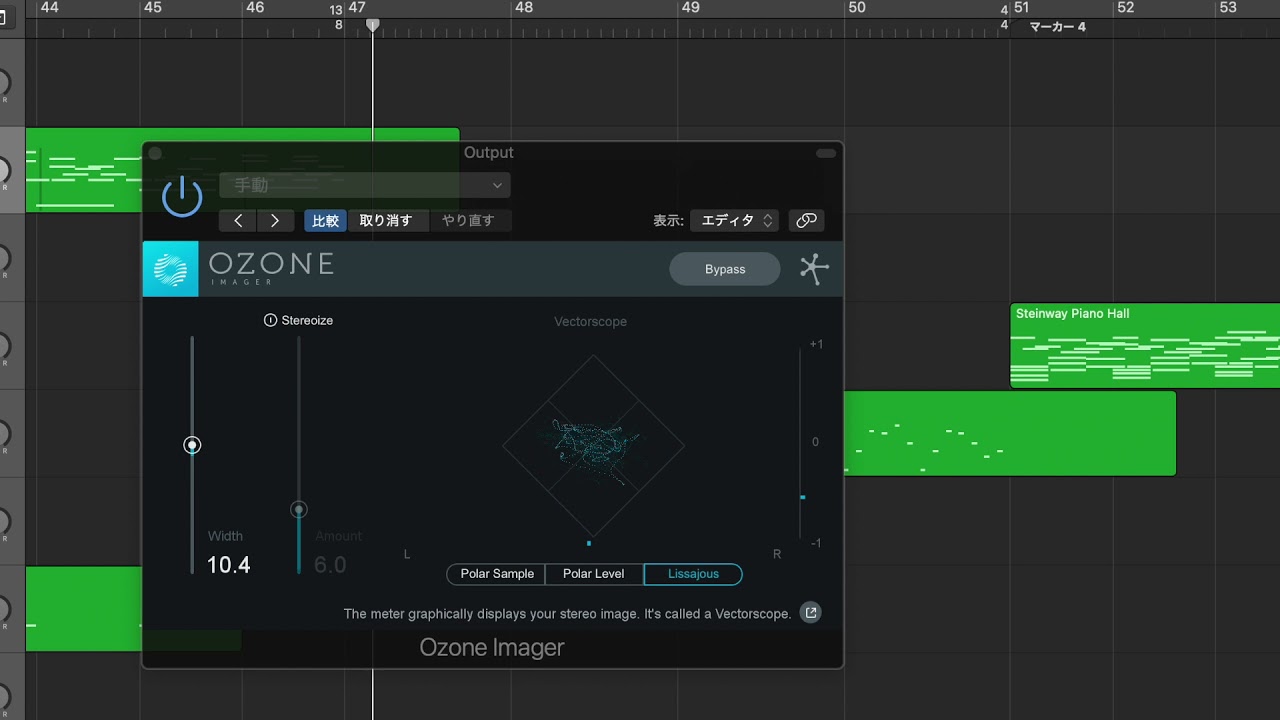
Task: Click bar 48 in the ruler
Action: pyautogui.click(x=524, y=8)
